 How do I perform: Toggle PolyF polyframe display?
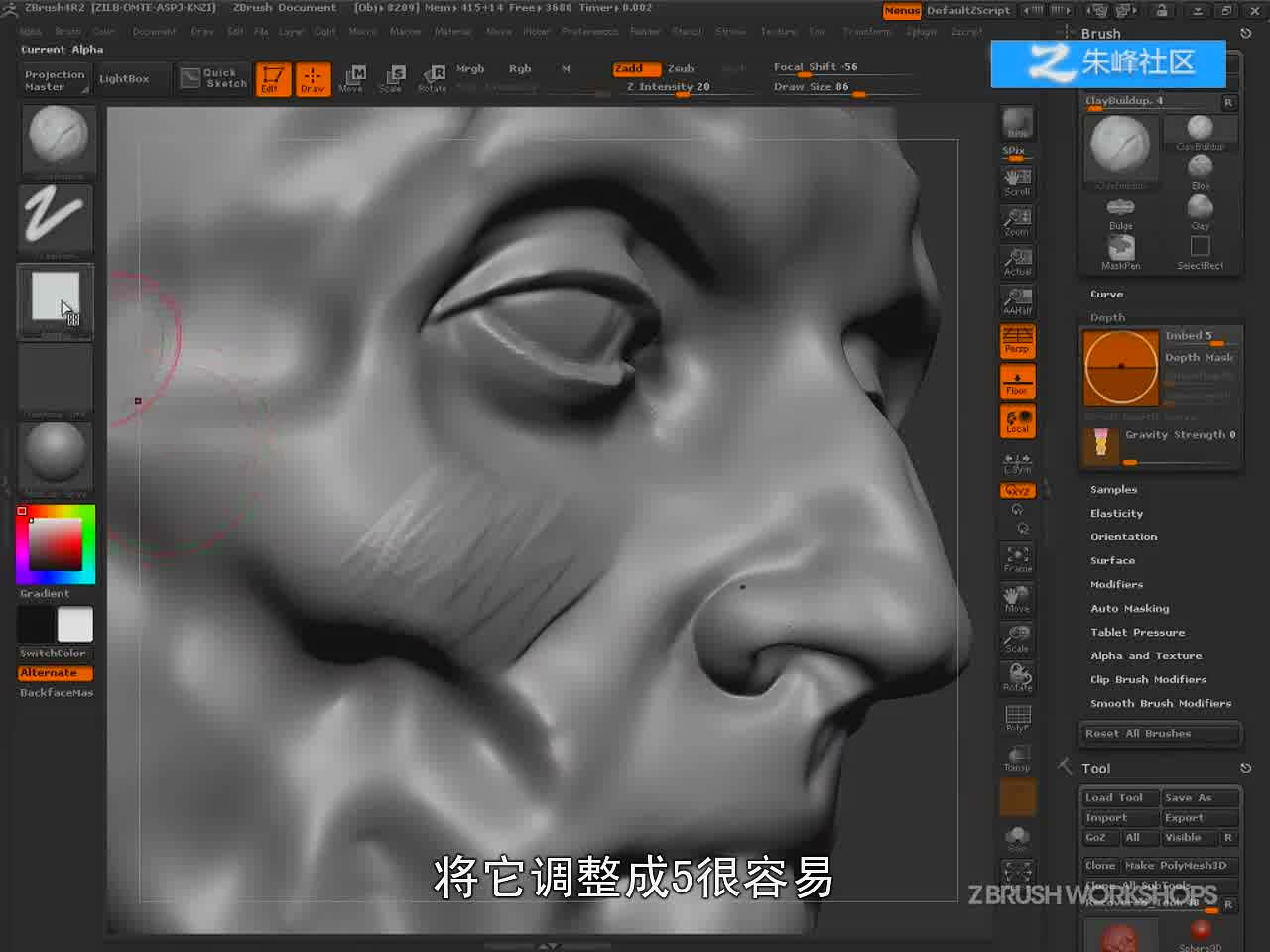[1017, 718]
